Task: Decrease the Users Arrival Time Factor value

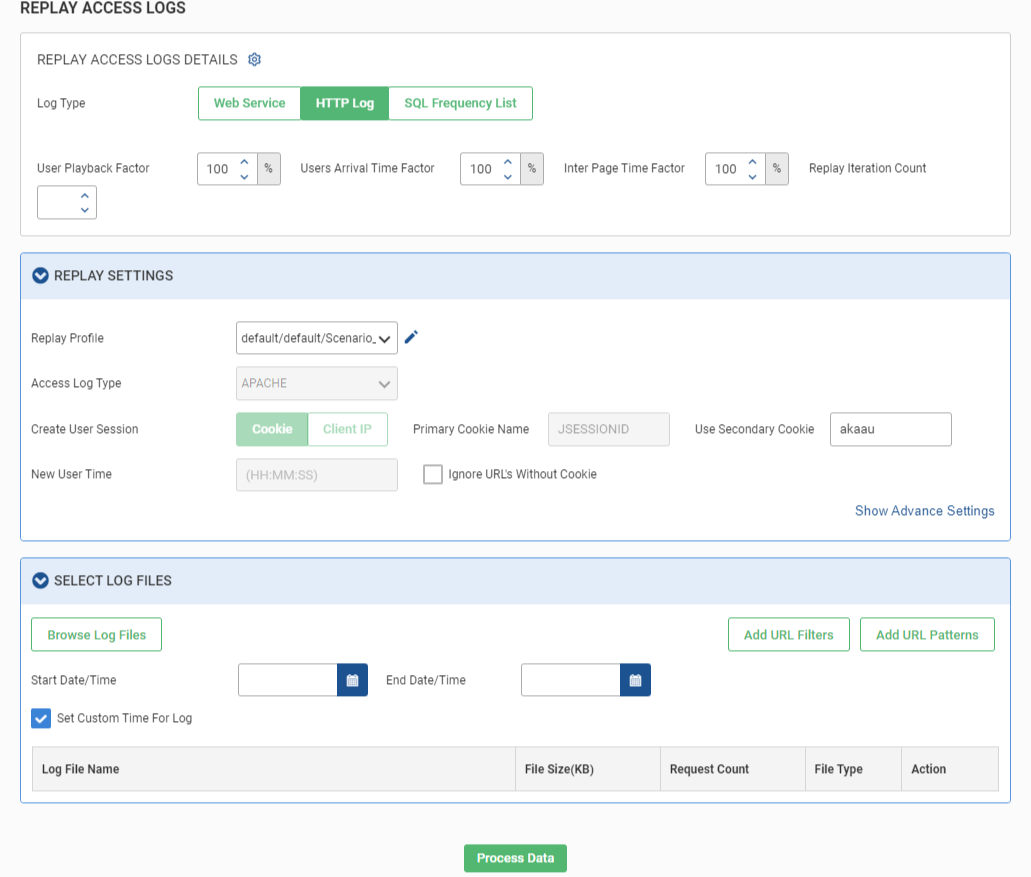Action: pyautogui.click(x=507, y=177)
